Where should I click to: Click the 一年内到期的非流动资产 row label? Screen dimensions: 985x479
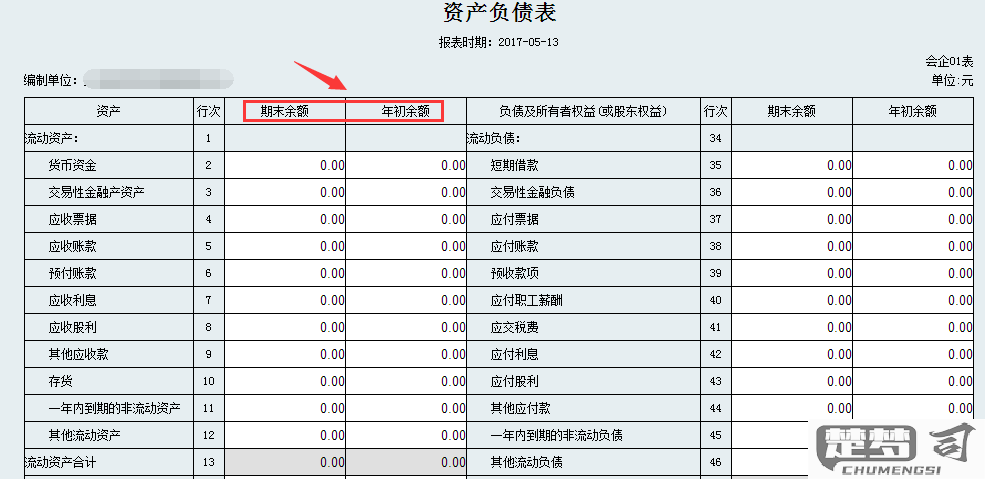pos(115,408)
